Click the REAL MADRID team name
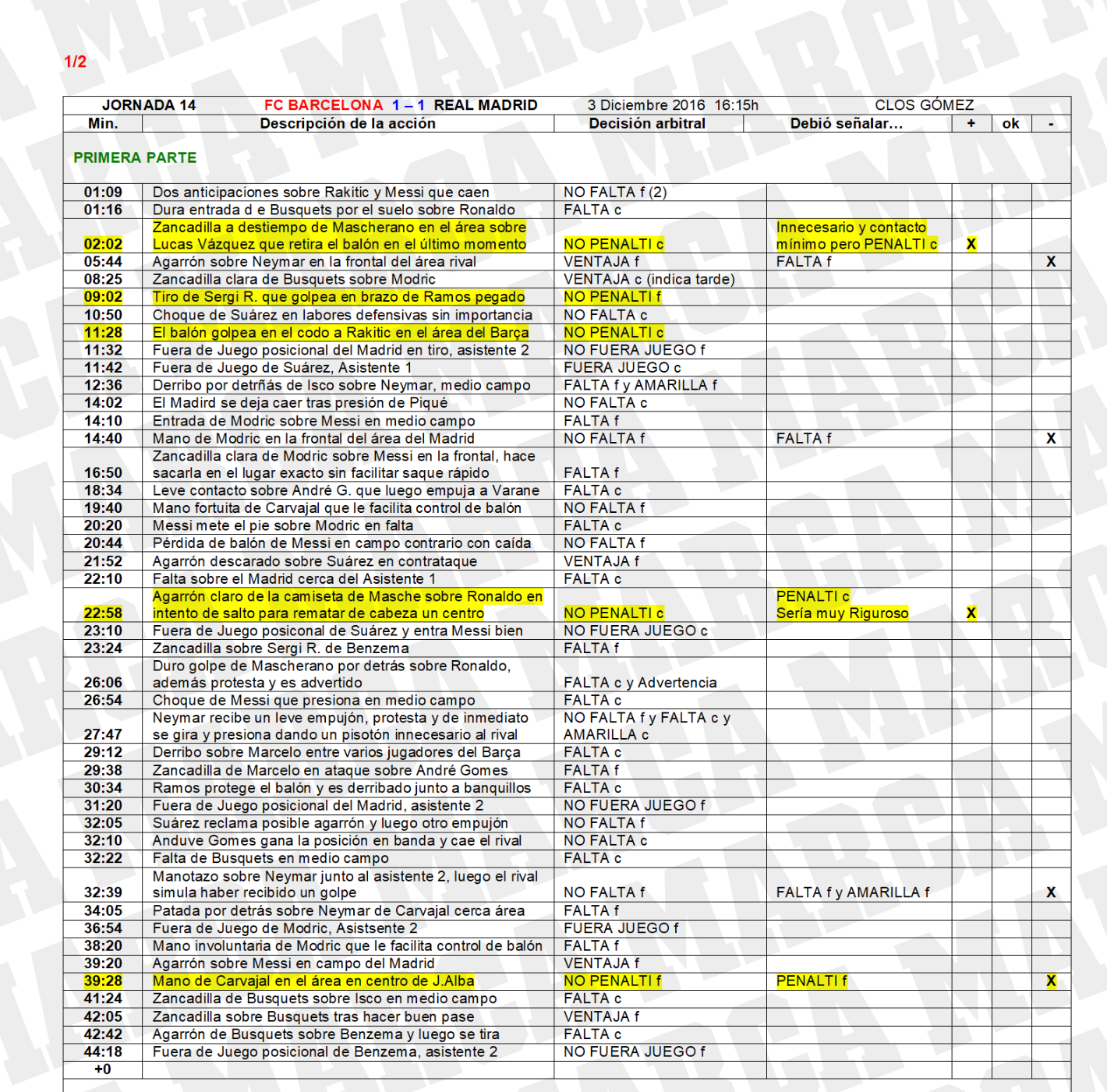Screen dimensions: 1107x1092 coord(485,105)
